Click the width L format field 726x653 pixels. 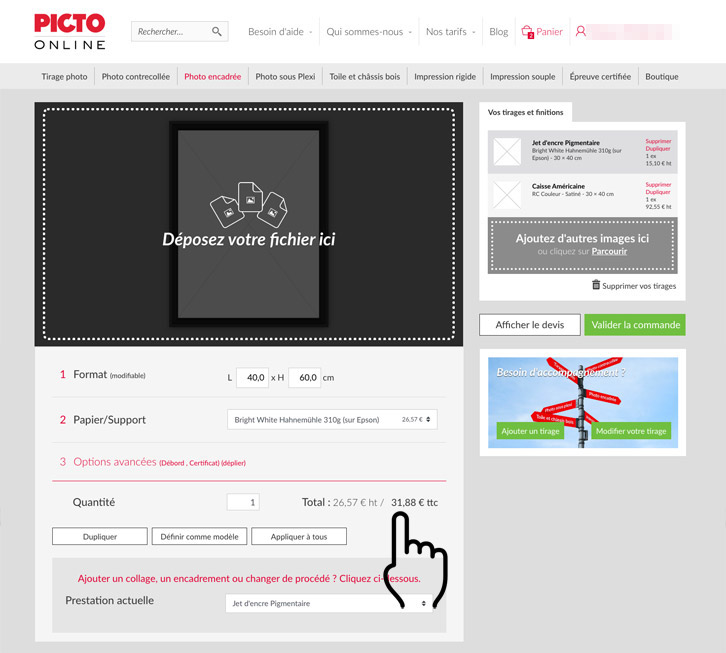point(252,377)
